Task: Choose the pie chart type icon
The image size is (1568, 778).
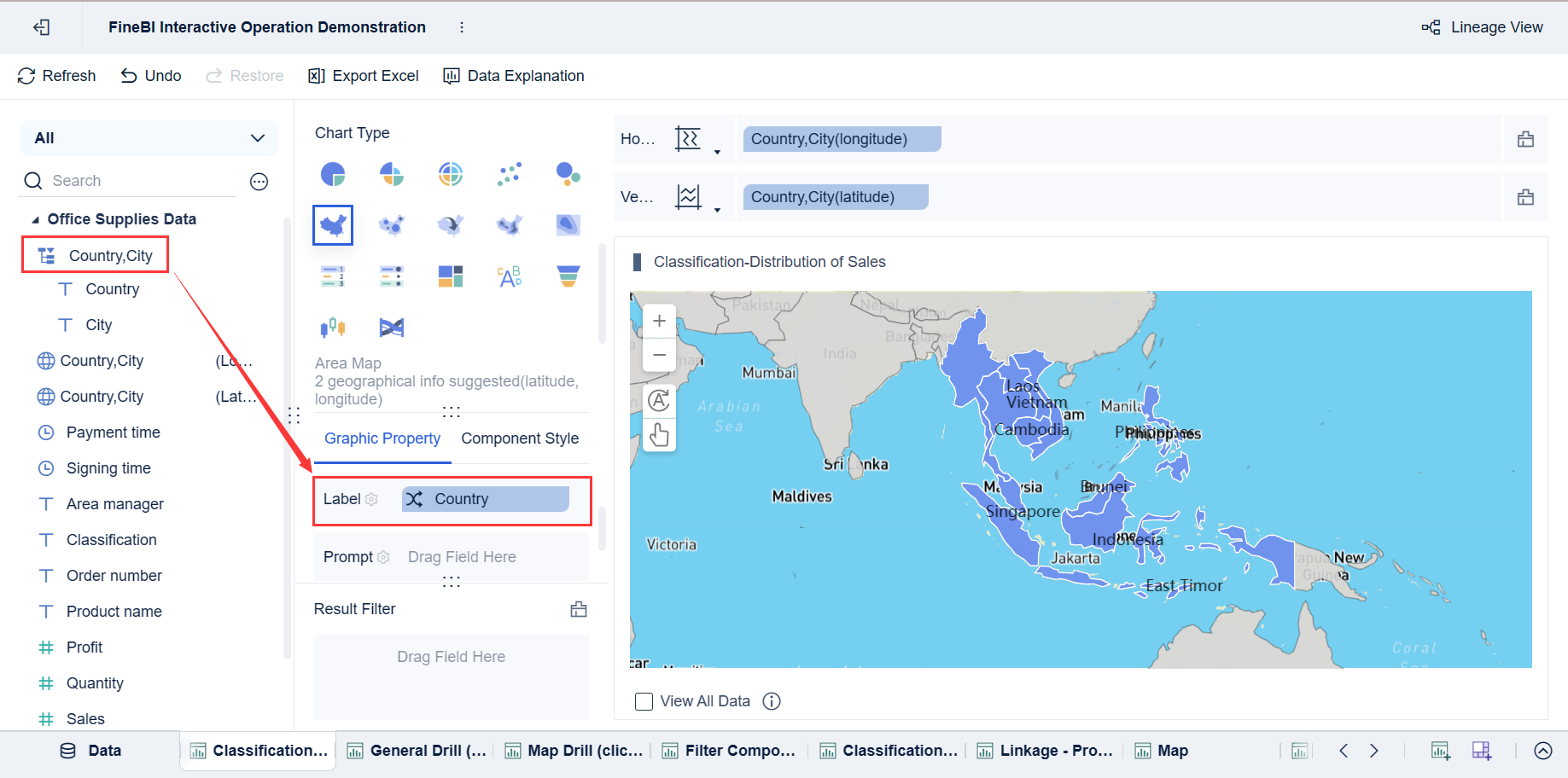Action: point(333,174)
